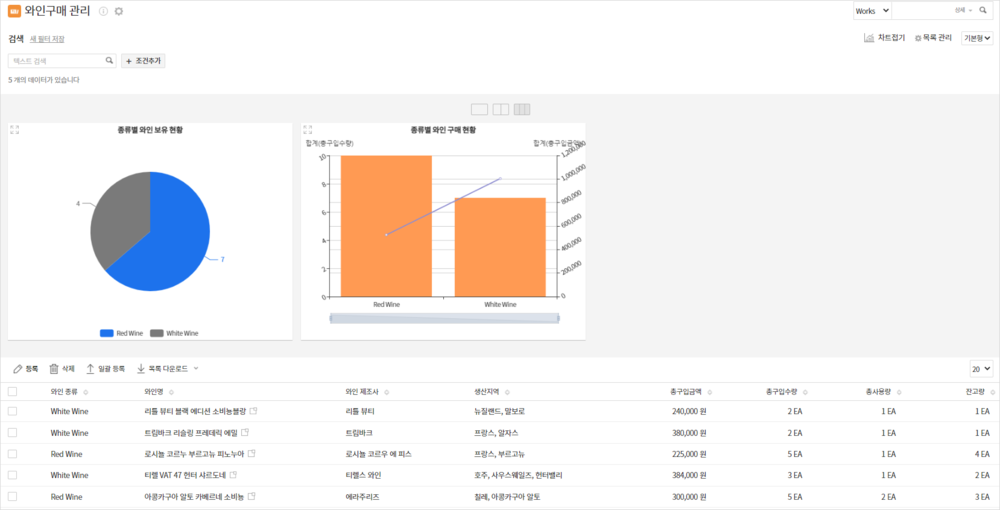Click amount cell 384,000 원

click(689, 475)
